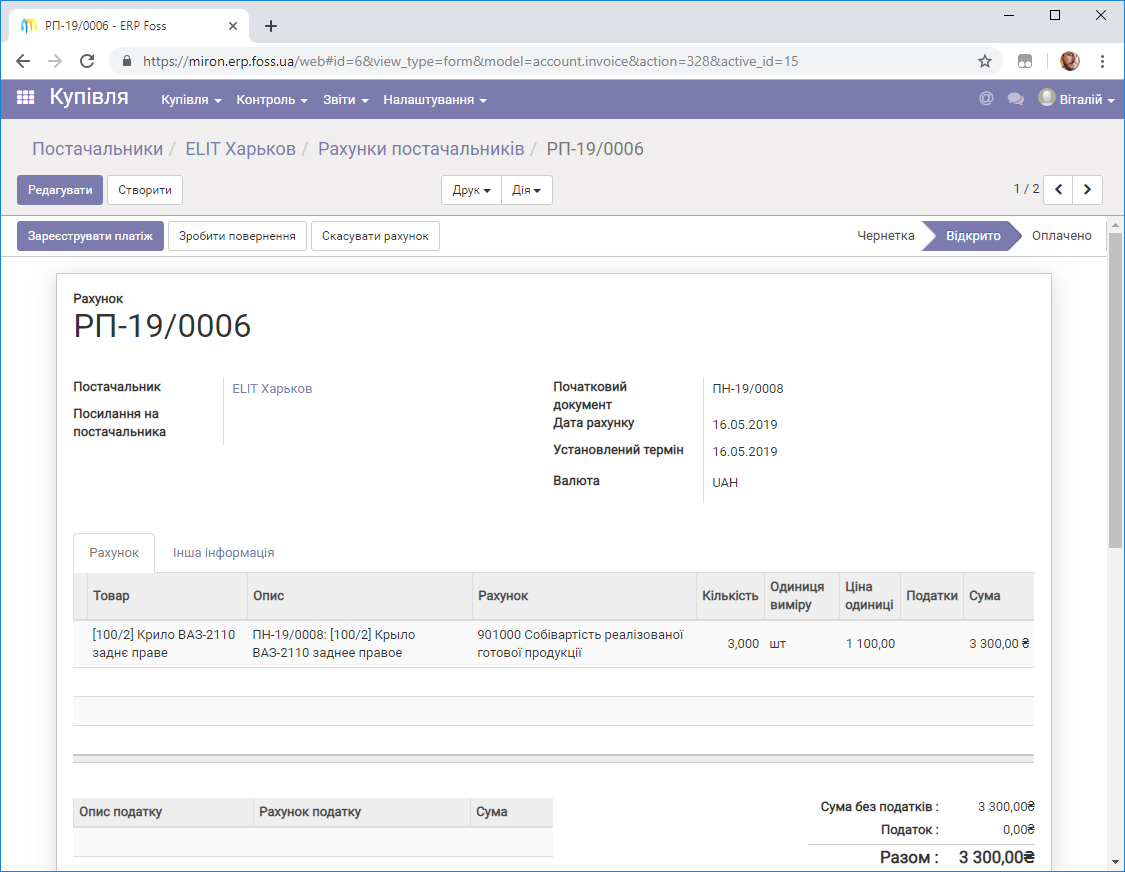Expand the Налаштування menu
1125x872 pixels.
pos(435,100)
